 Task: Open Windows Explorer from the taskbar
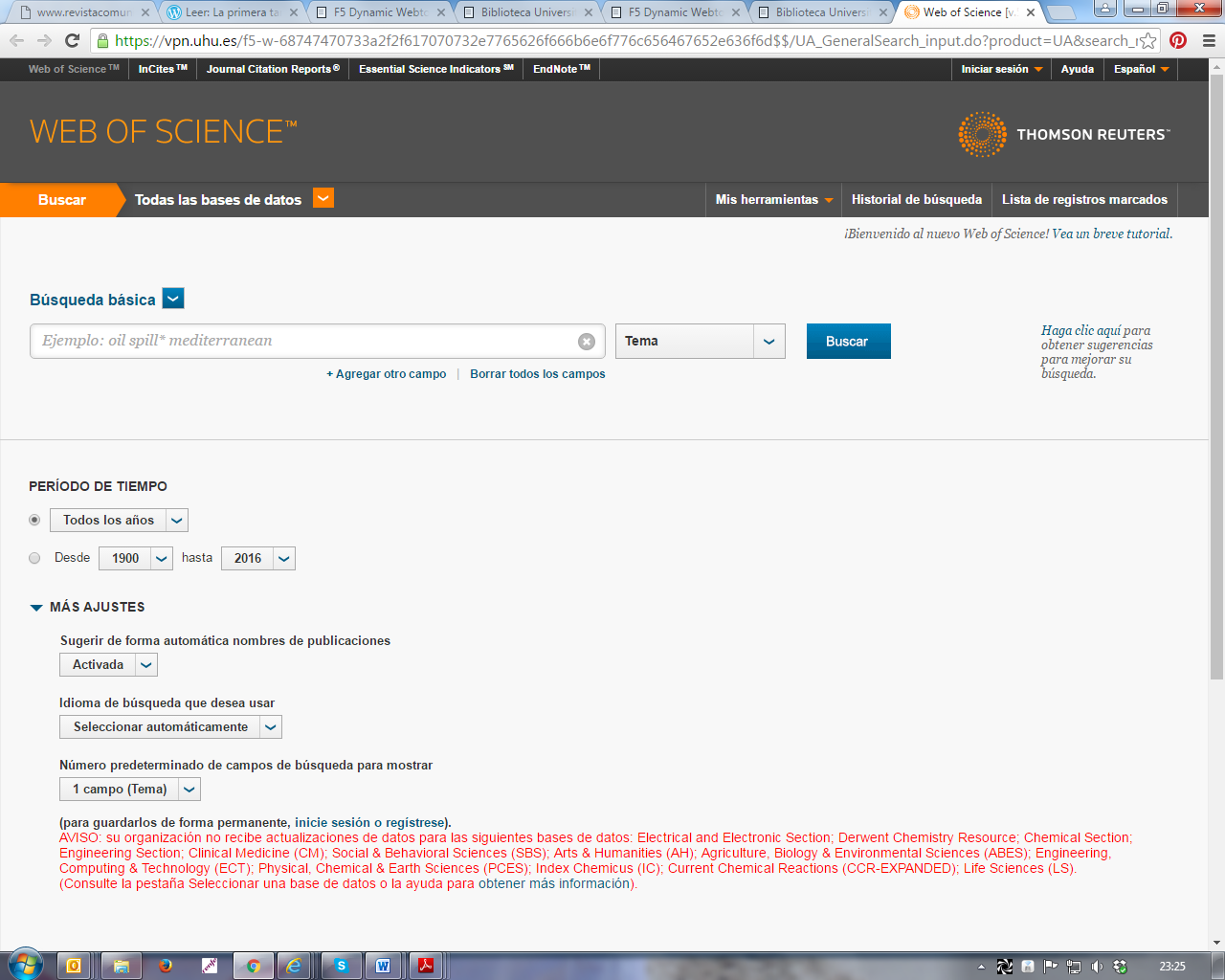(x=122, y=966)
